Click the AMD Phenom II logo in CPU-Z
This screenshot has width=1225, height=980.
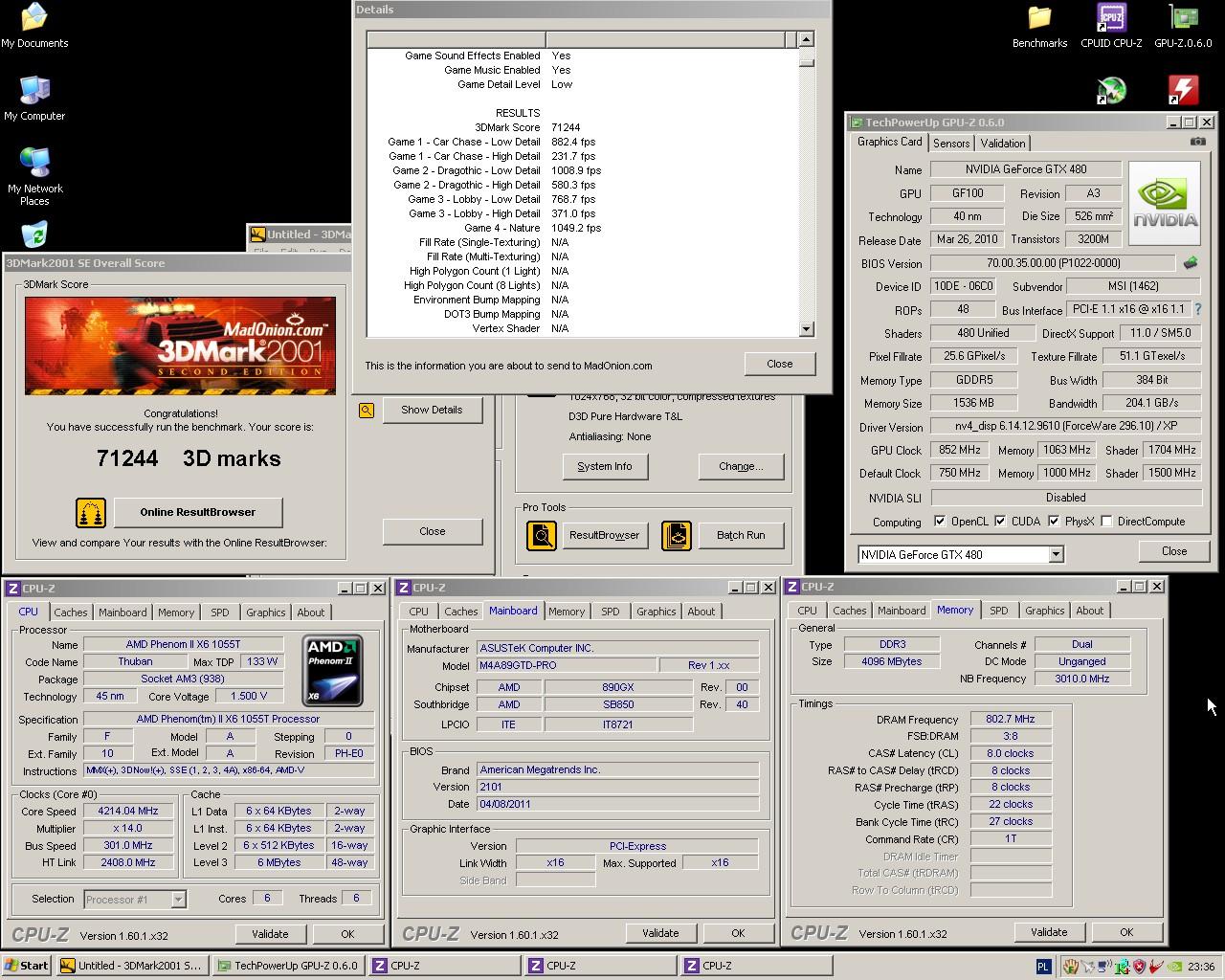pyautogui.click(x=332, y=670)
